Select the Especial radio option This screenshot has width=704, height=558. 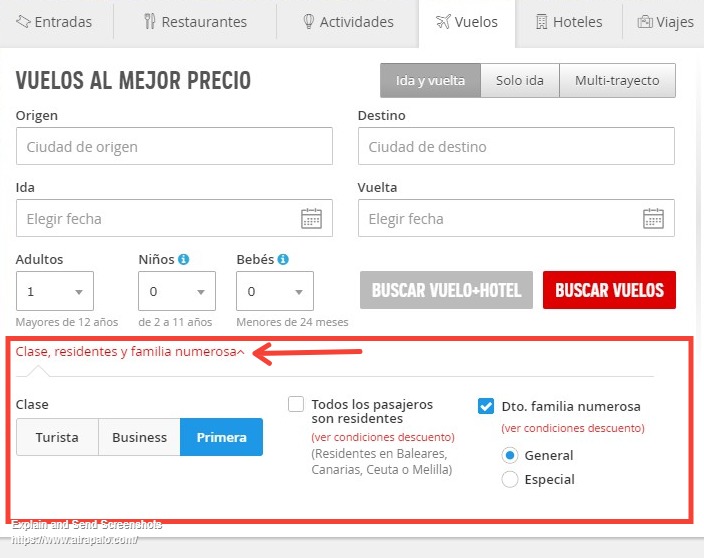[510, 479]
